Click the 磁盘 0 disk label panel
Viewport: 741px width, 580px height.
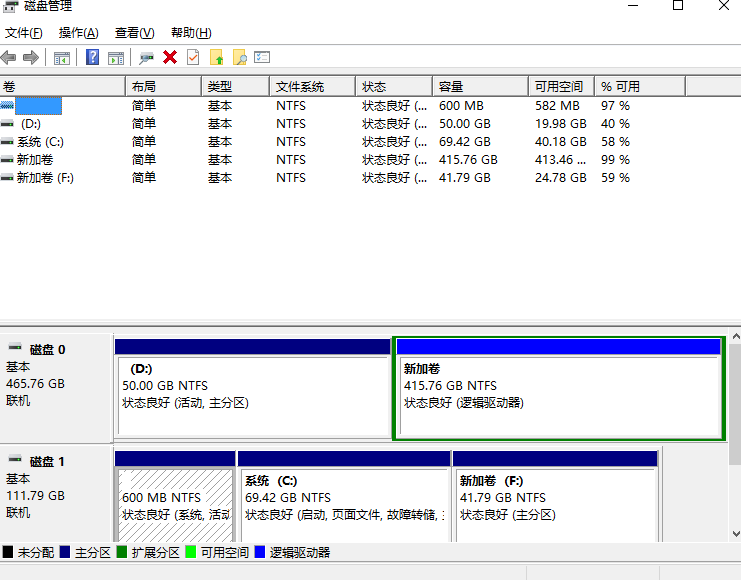coord(56,389)
